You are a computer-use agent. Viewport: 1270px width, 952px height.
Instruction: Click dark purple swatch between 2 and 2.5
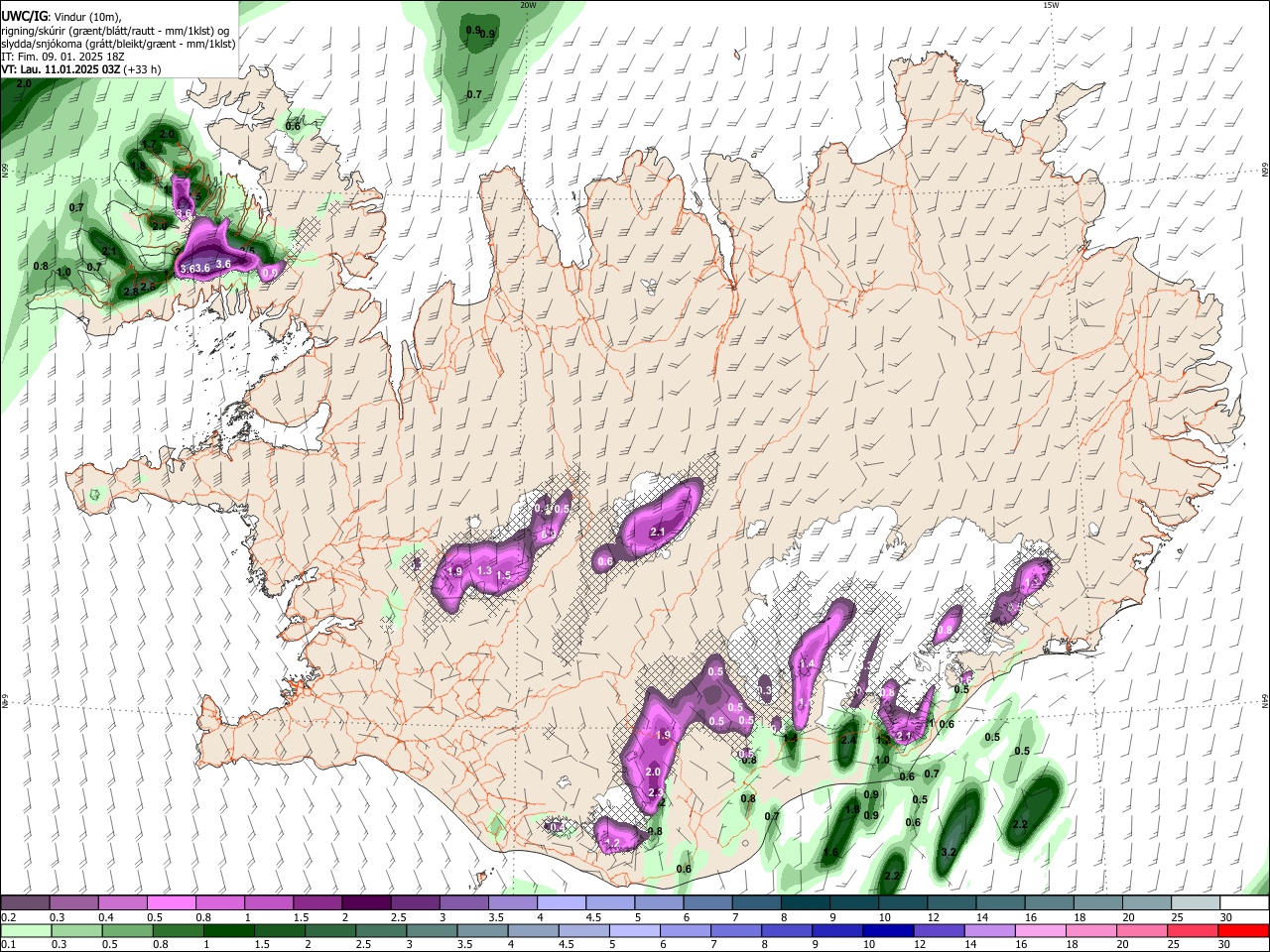click(x=365, y=902)
